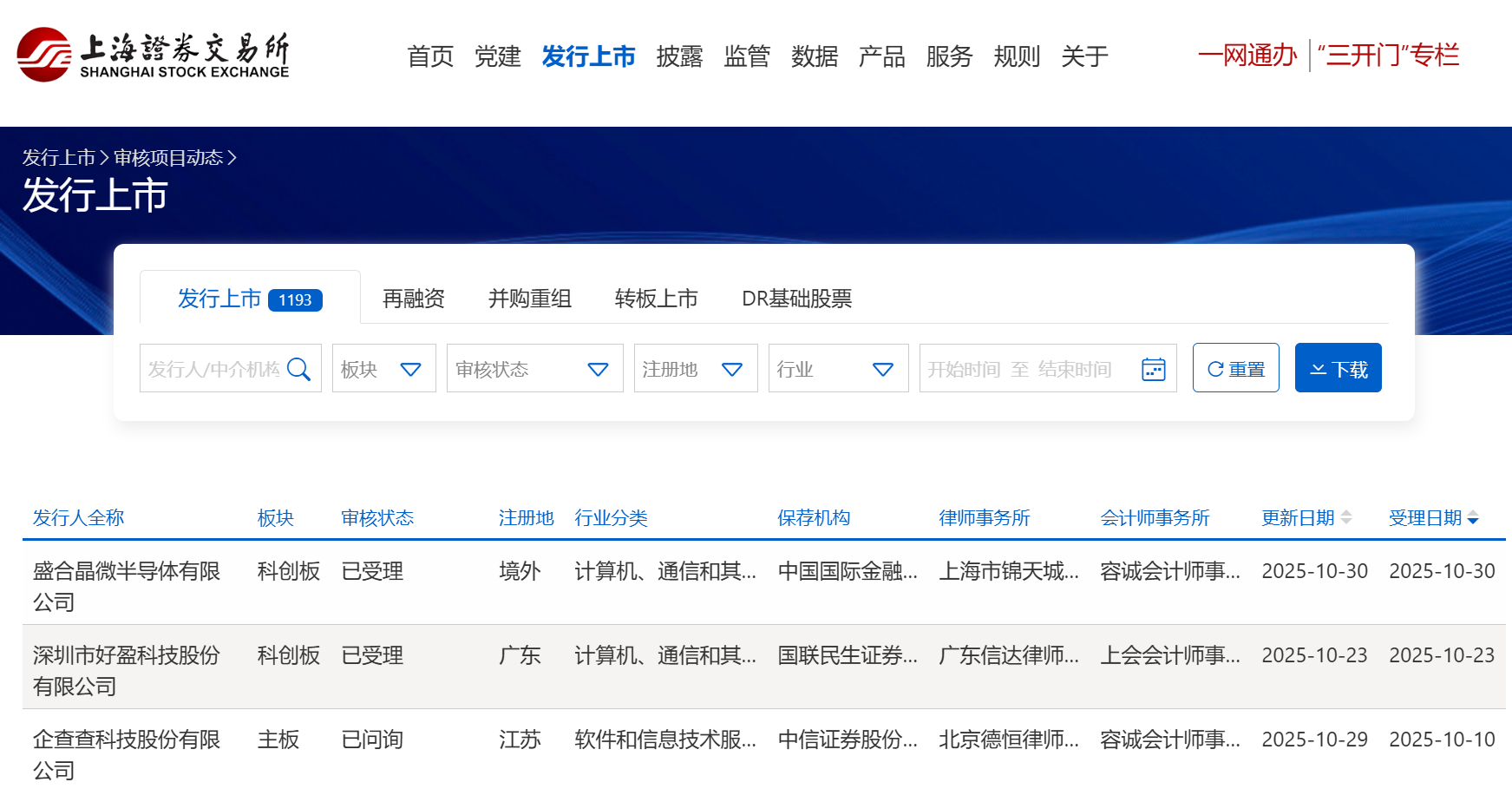Screen dimensions: 1512x789
Task: Expand the 注册地 dropdown
Action: (696, 368)
